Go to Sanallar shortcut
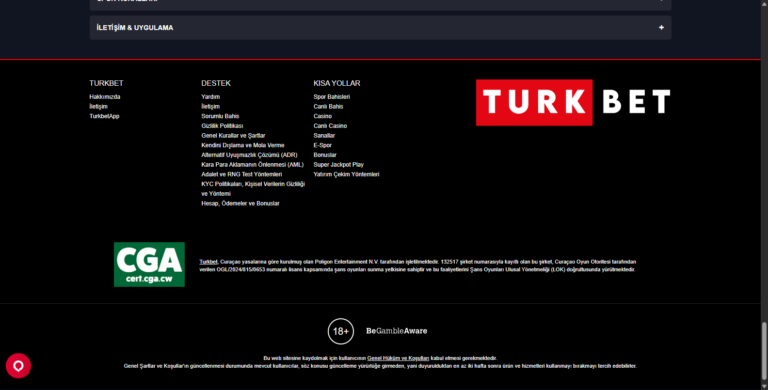768x390 pixels. click(x=324, y=136)
